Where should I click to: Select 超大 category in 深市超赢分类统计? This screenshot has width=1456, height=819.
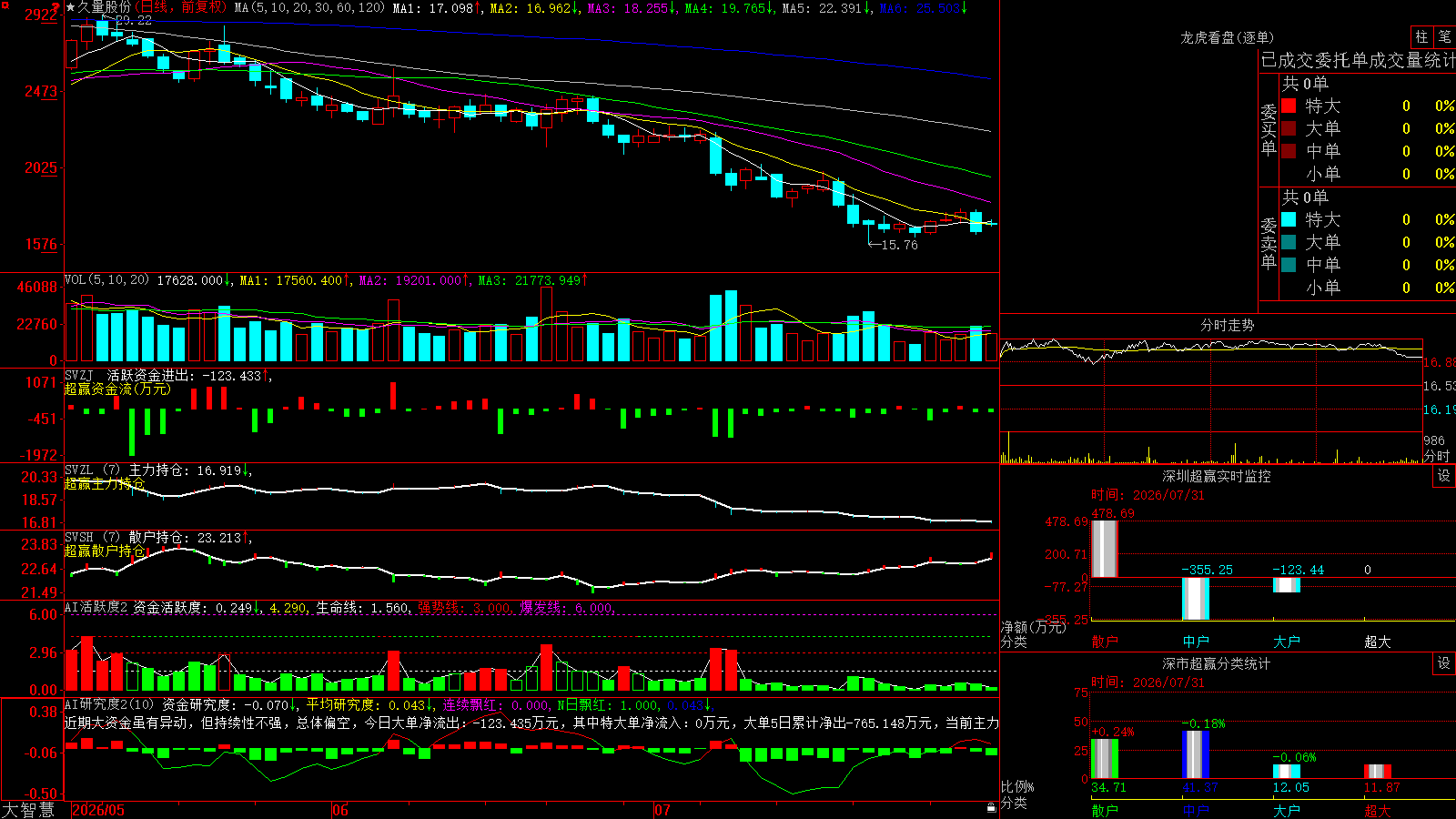pyautogui.click(x=1378, y=811)
